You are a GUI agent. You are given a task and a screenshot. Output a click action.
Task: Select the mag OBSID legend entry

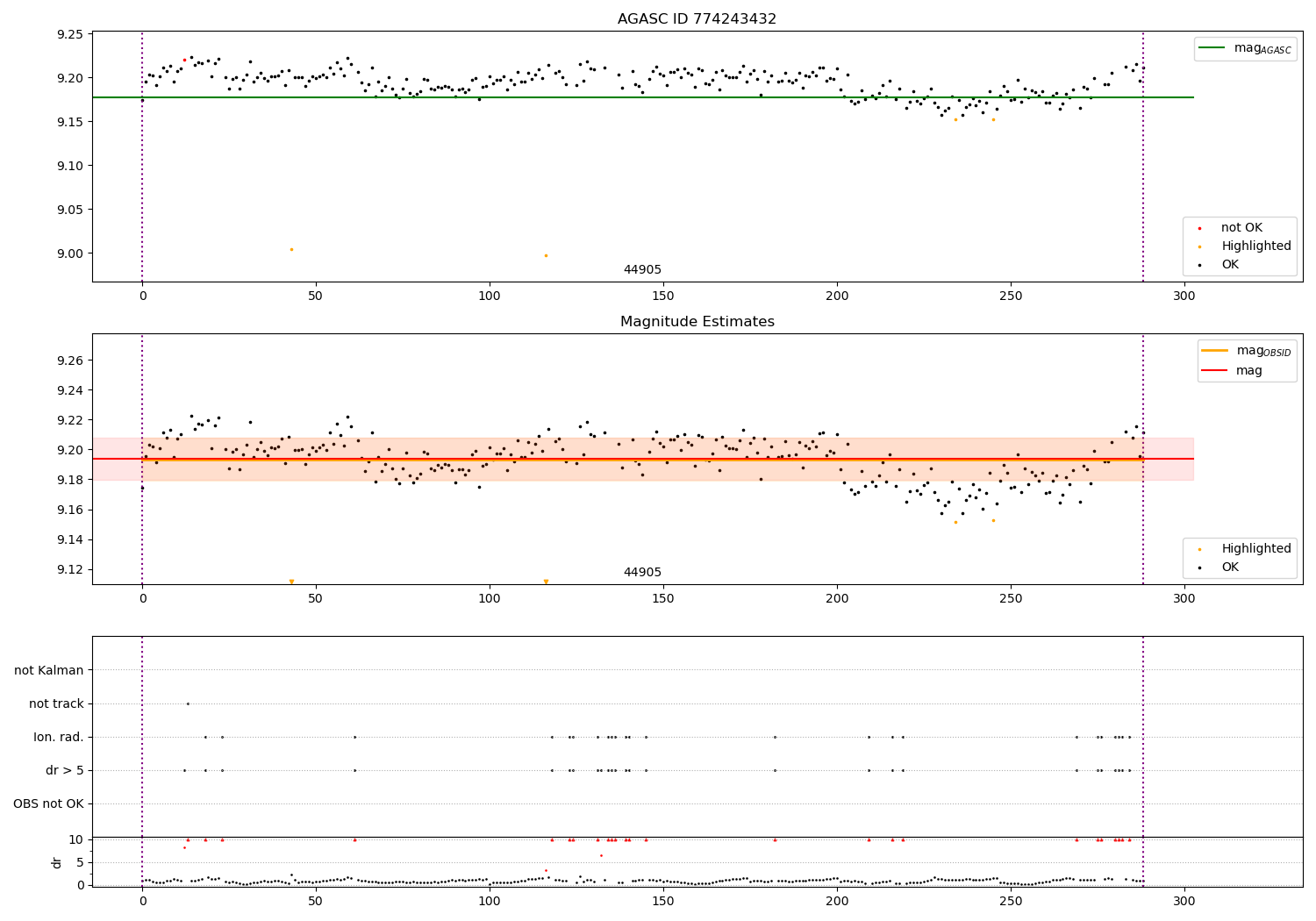click(1247, 351)
